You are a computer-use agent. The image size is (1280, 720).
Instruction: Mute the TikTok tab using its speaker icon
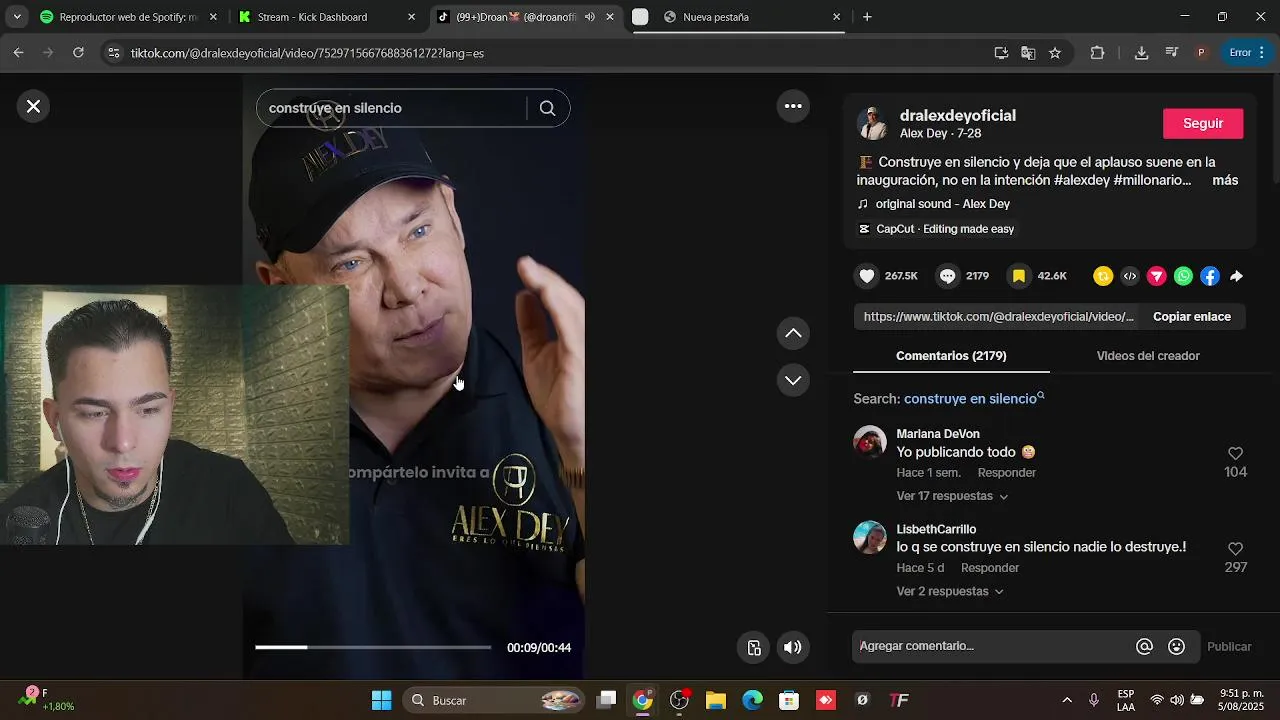point(589,17)
